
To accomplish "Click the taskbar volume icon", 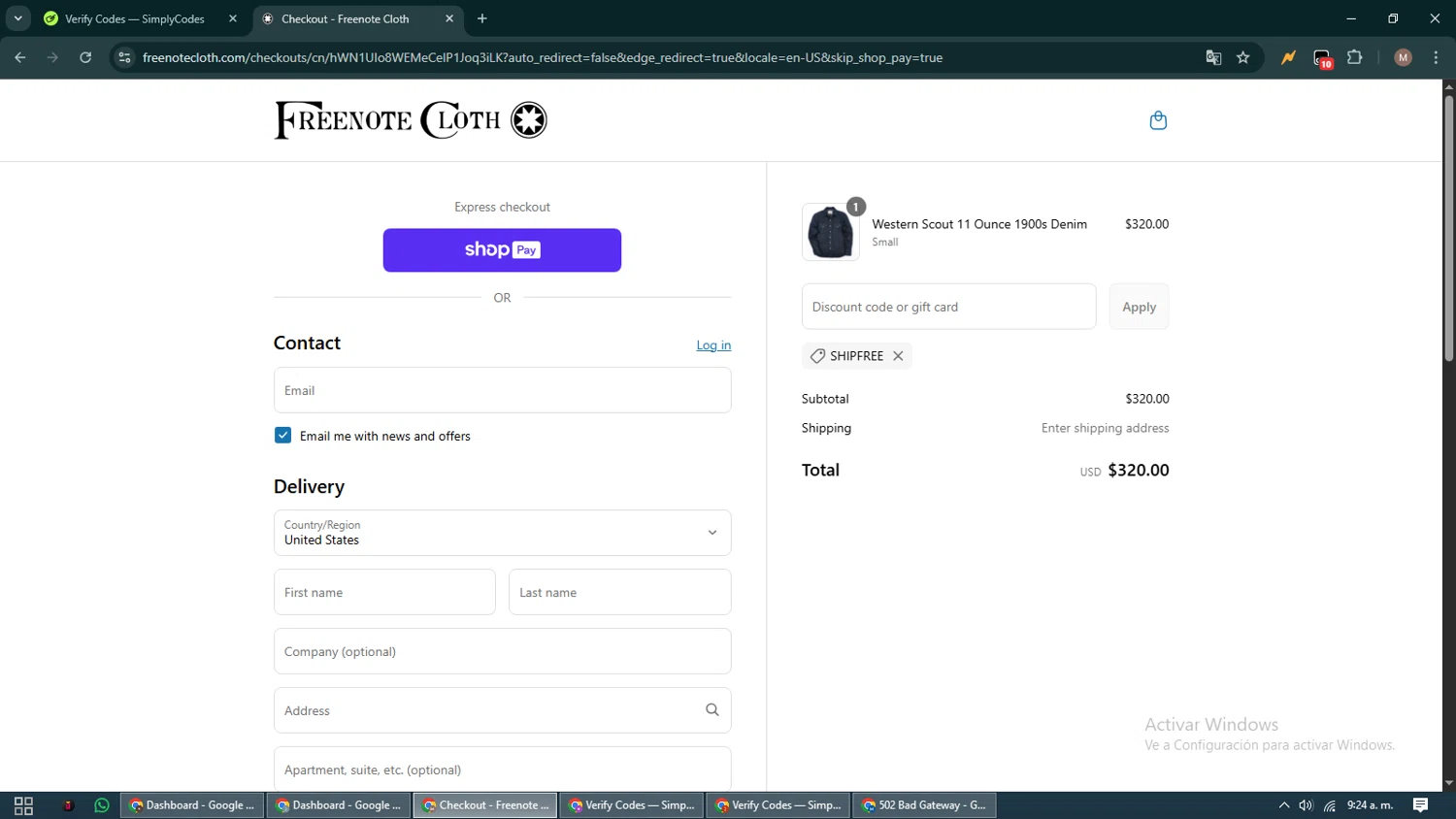I will 1306,805.
